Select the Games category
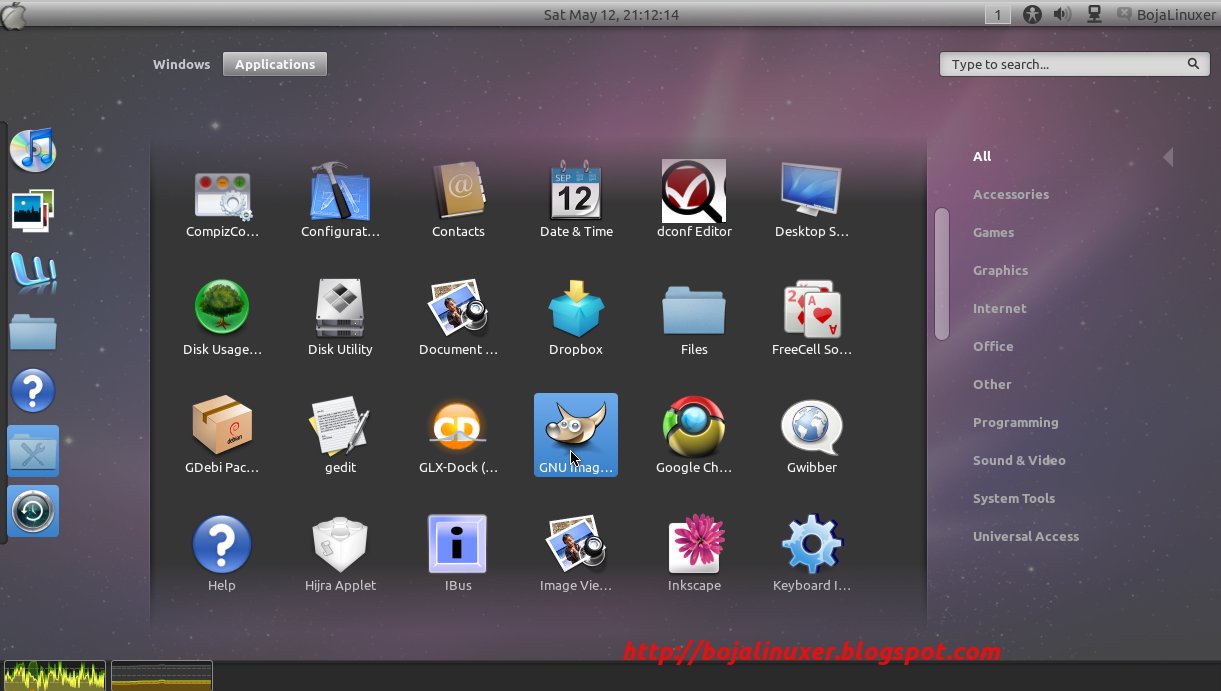 click(993, 232)
